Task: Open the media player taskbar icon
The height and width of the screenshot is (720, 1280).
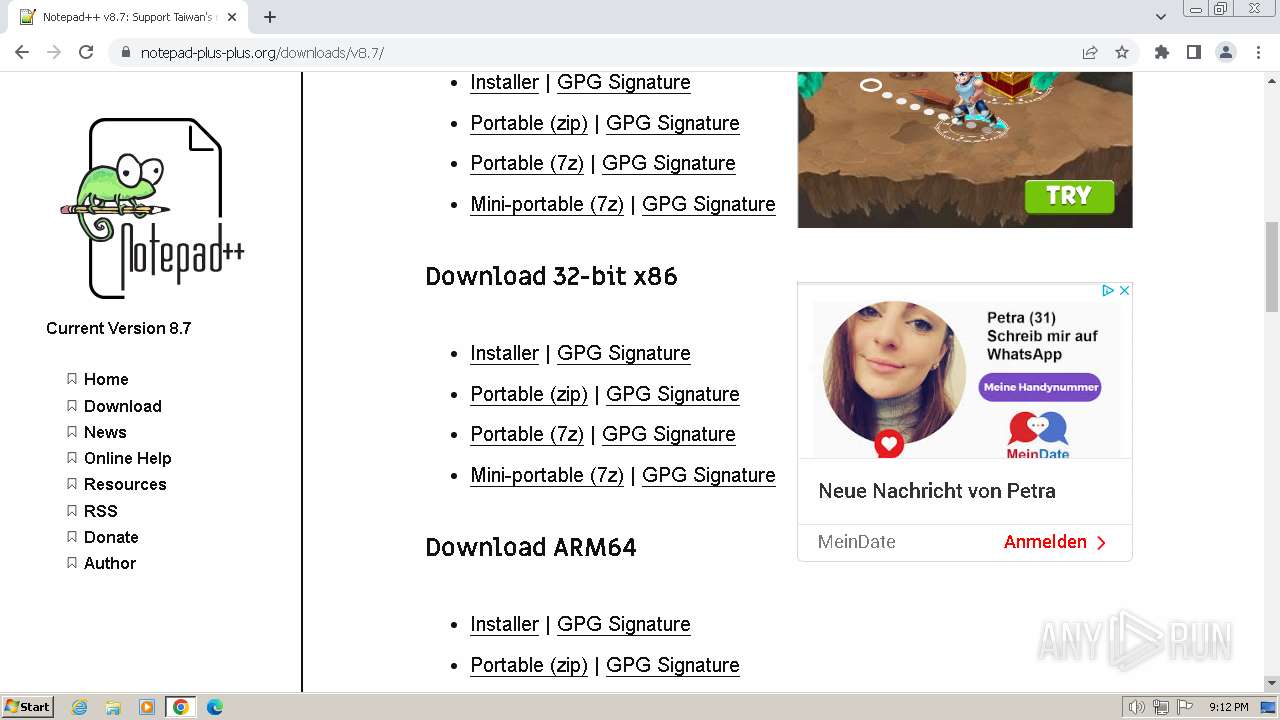Action: 147,707
